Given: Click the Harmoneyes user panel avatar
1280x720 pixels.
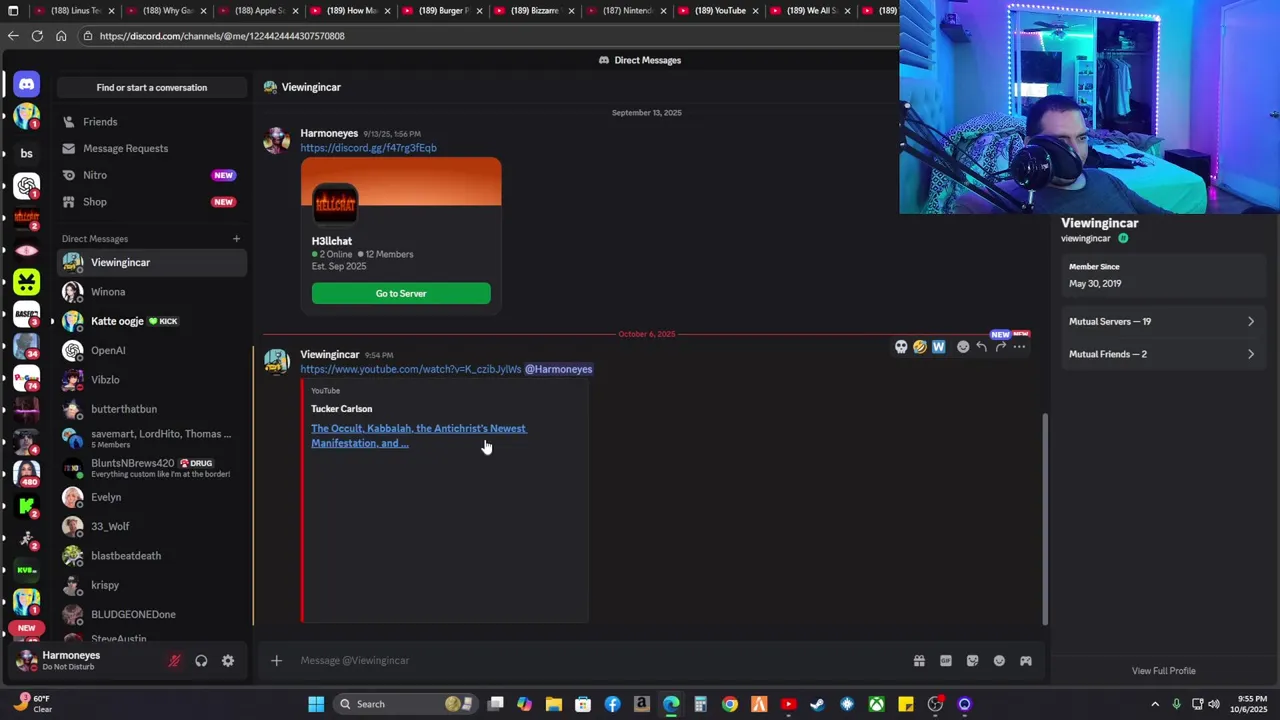Looking at the screenshot, I should (27, 660).
